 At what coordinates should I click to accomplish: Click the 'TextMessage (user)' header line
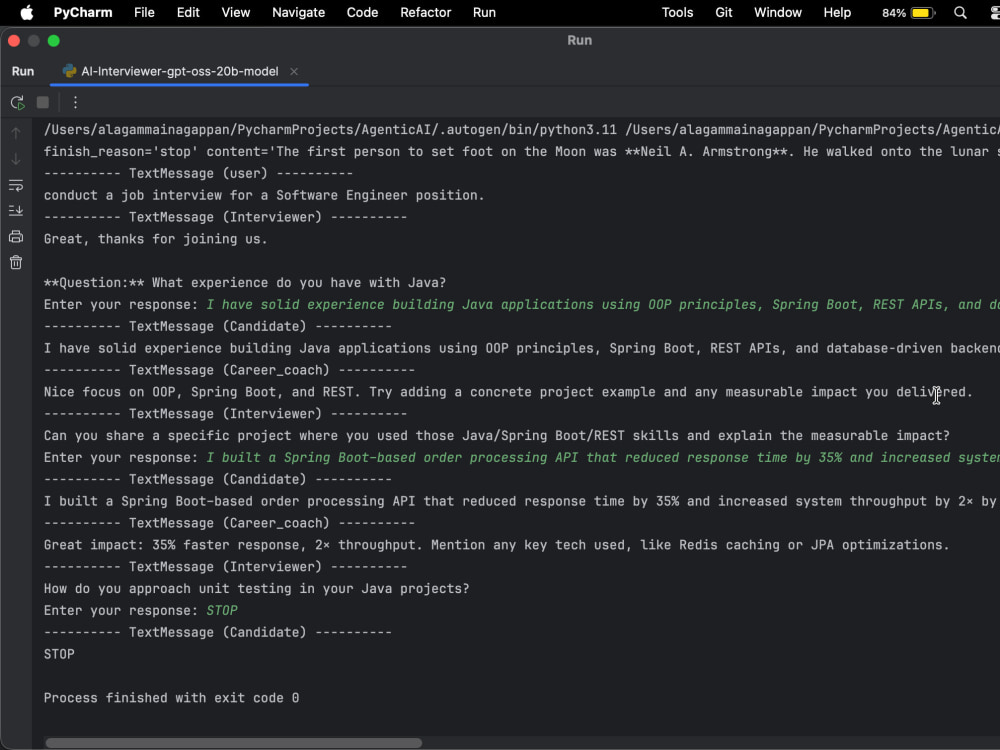click(198, 173)
